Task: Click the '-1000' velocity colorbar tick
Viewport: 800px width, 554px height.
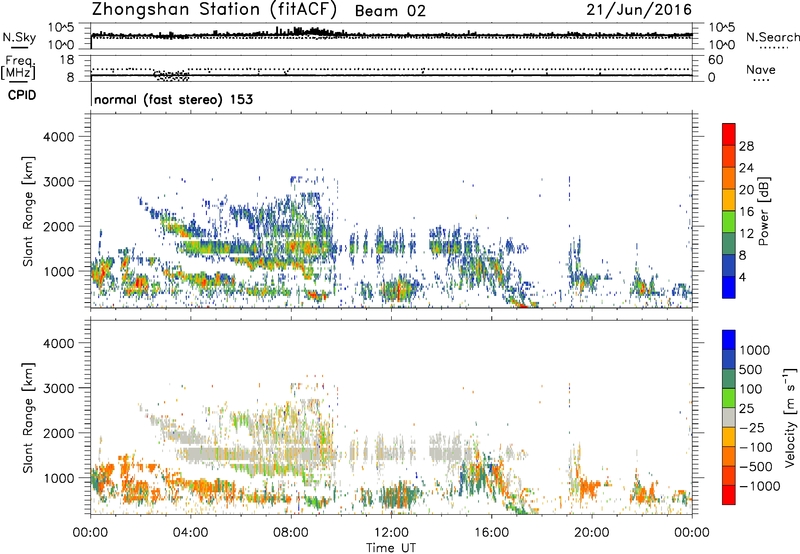Action: (759, 486)
